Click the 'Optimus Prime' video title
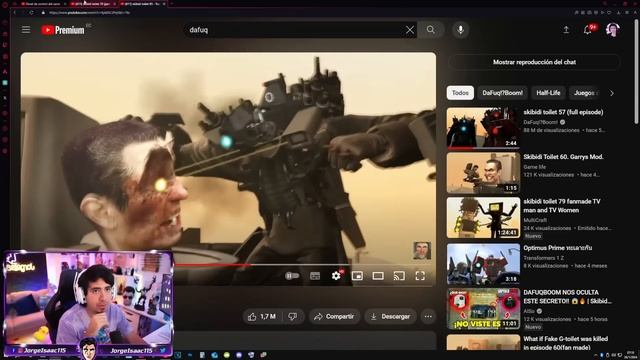The image size is (640, 360). 558,248
